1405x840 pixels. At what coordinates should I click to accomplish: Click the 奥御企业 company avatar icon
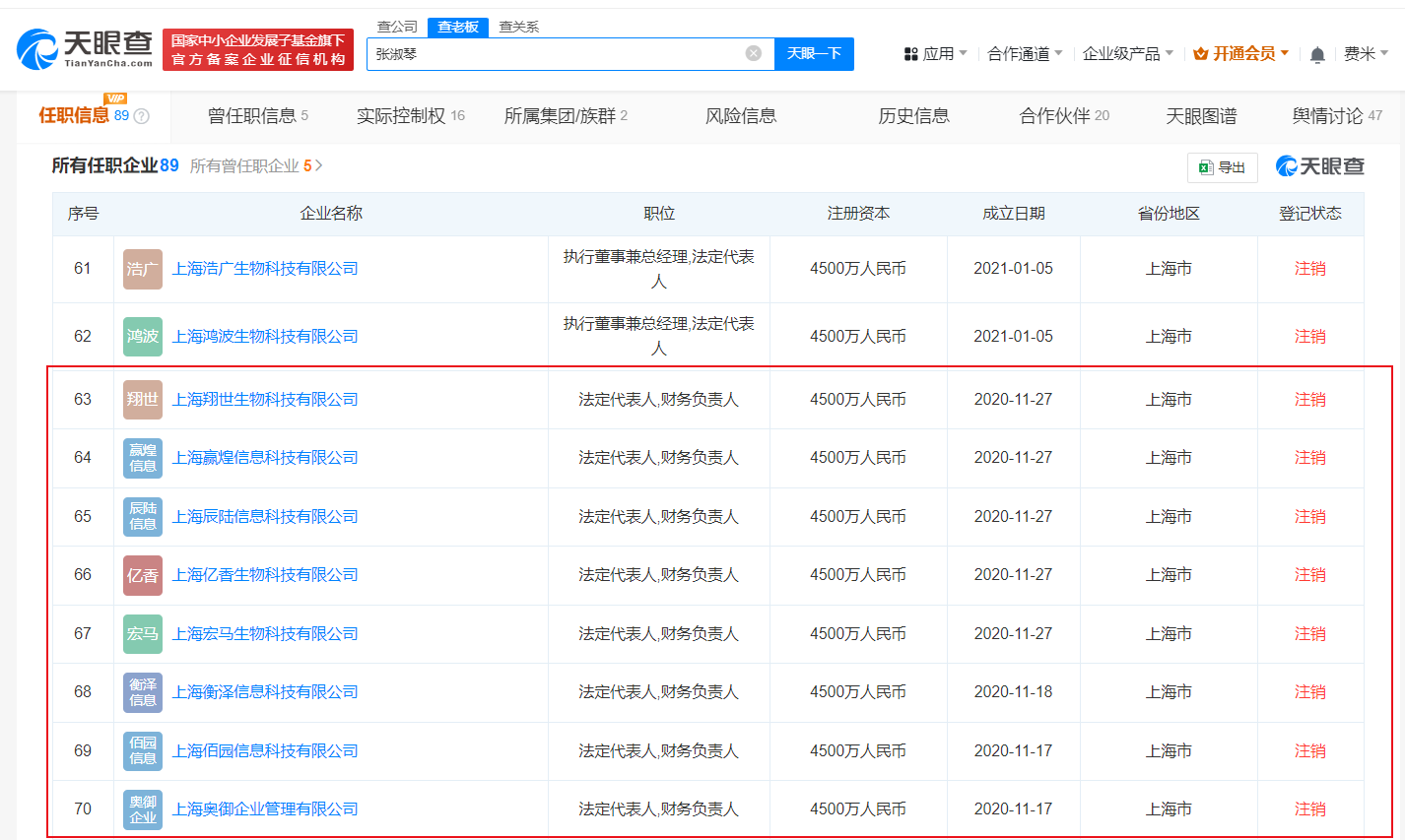142,808
